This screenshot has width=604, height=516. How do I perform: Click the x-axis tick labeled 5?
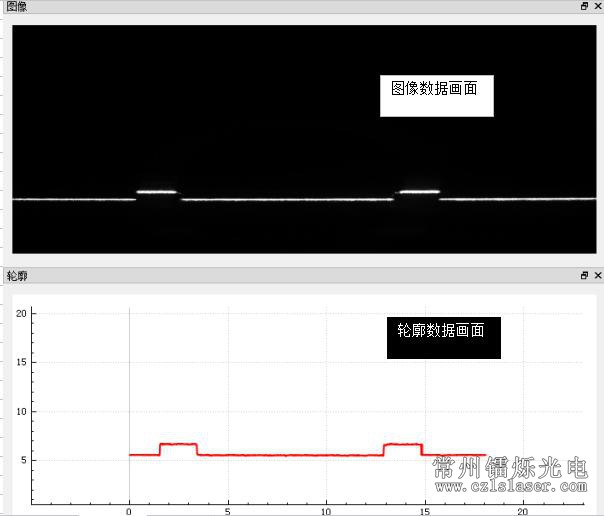tap(228, 510)
